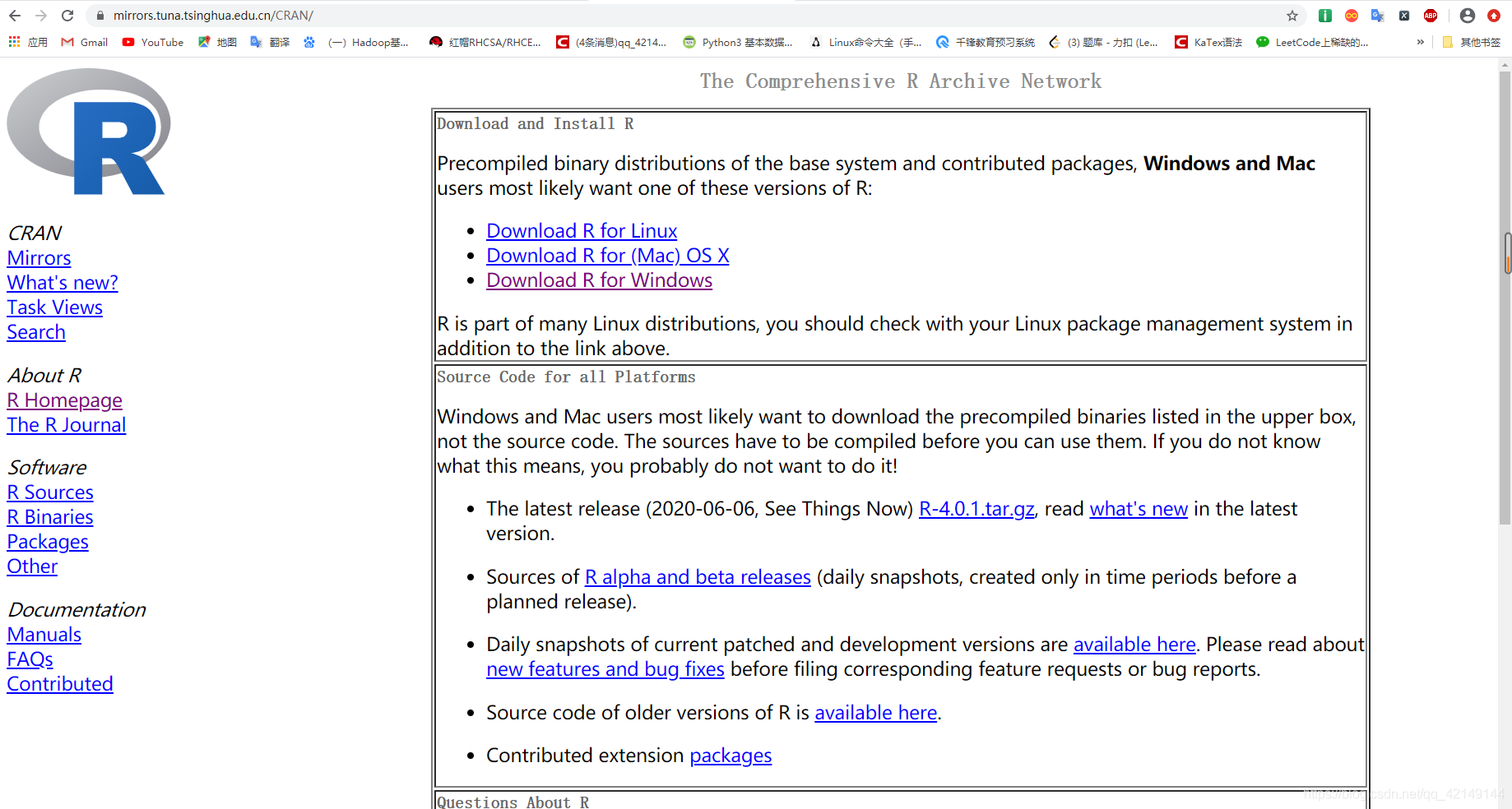Open the 其他书签 bookmarks folder
This screenshot has width=1512, height=809.
click(1472, 42)
